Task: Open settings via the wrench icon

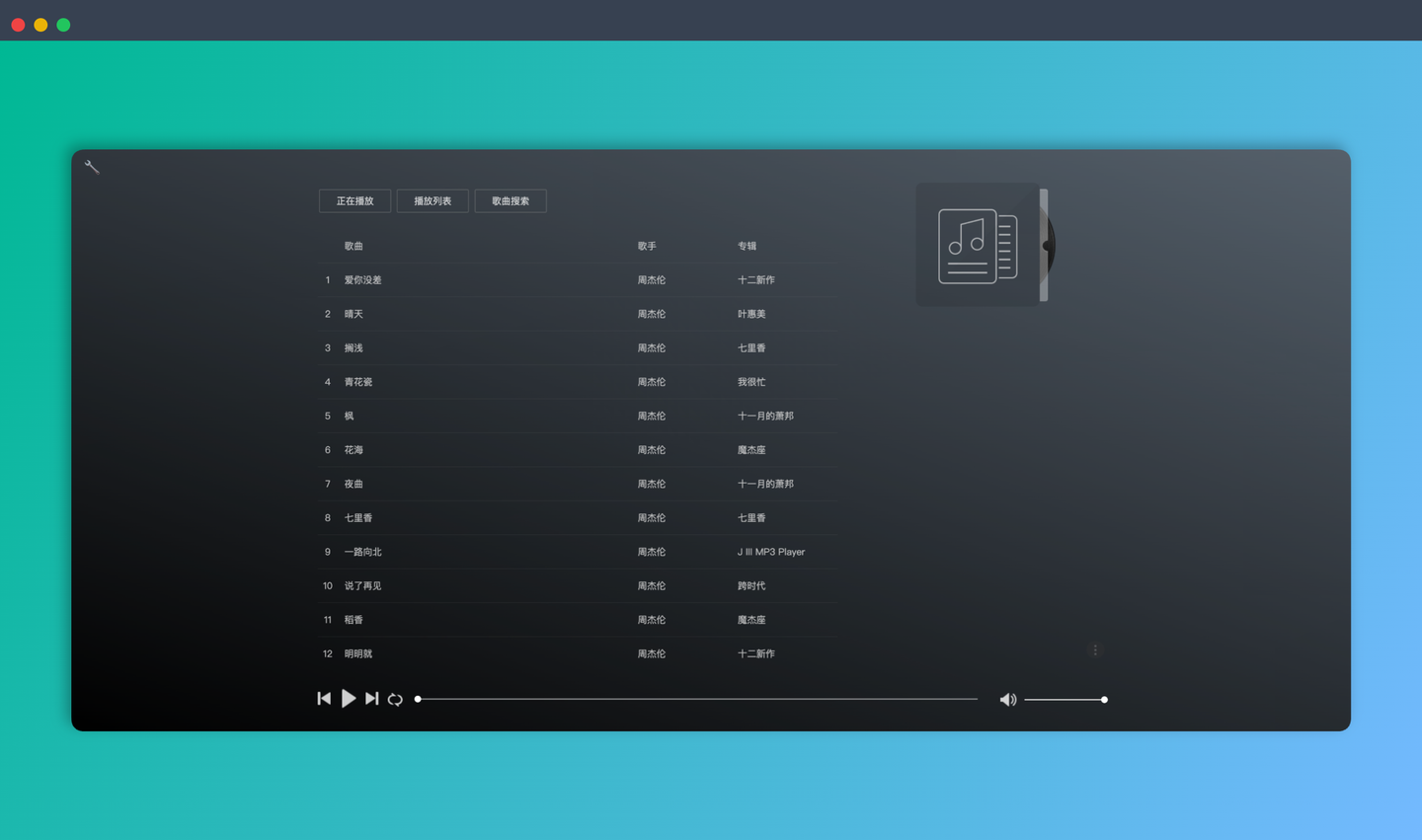Action: (x=92, y=167)
